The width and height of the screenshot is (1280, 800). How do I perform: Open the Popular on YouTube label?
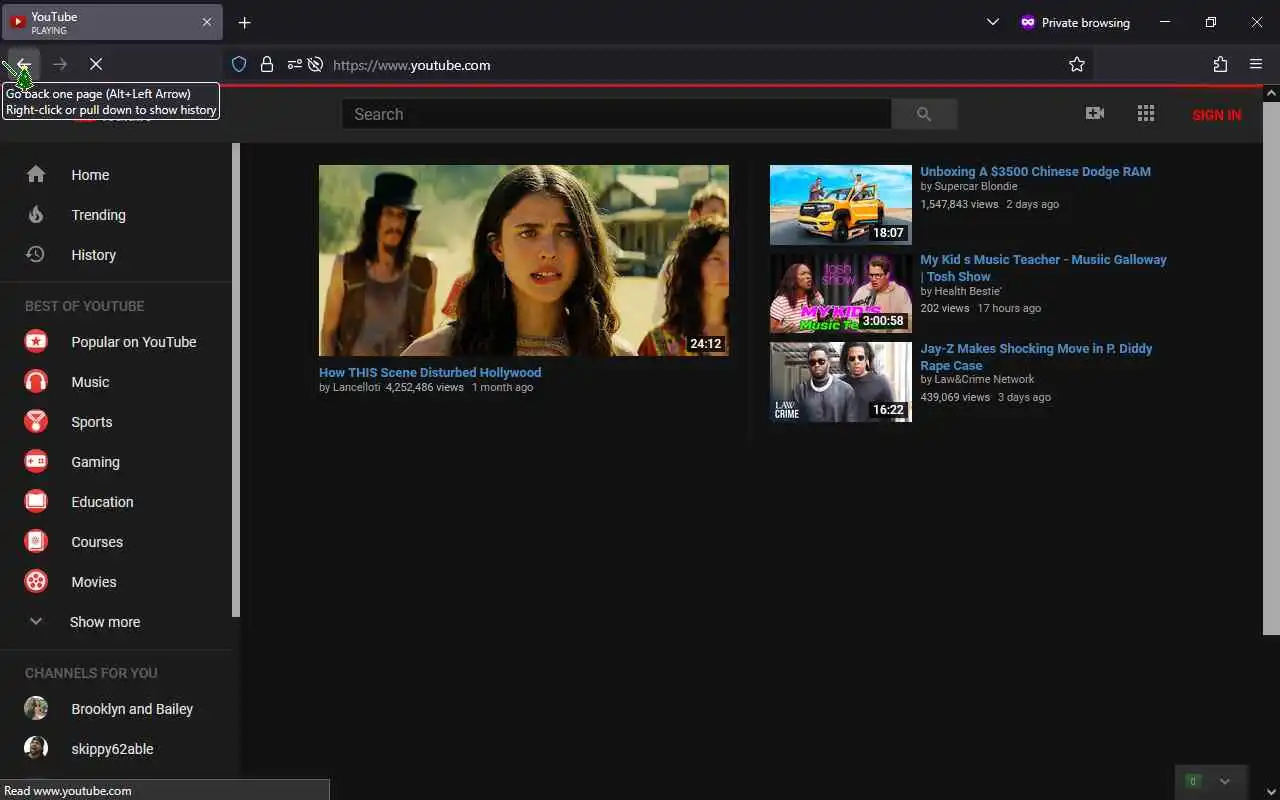(134, 342)
